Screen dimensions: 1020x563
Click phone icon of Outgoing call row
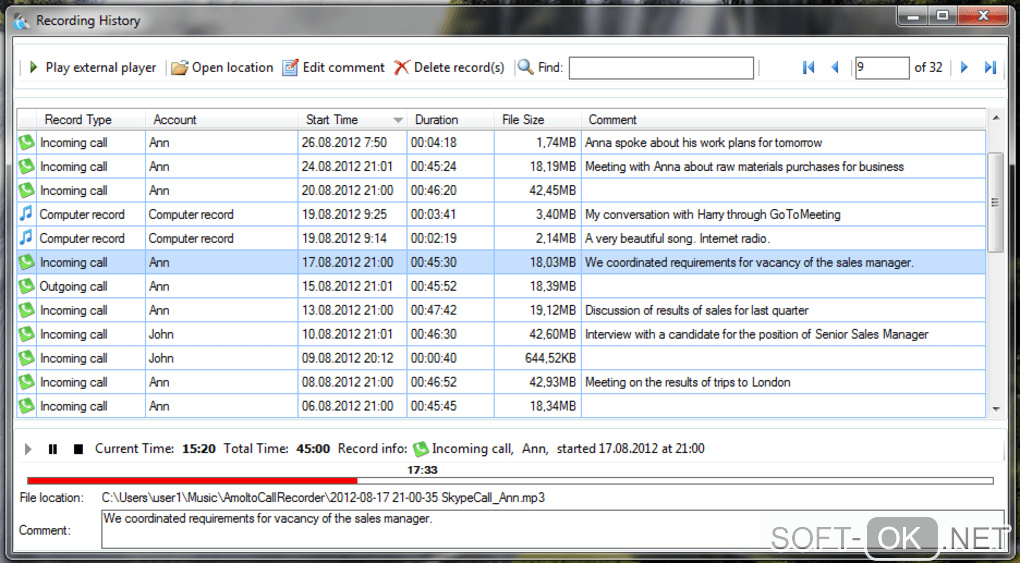tap(26, 286)
